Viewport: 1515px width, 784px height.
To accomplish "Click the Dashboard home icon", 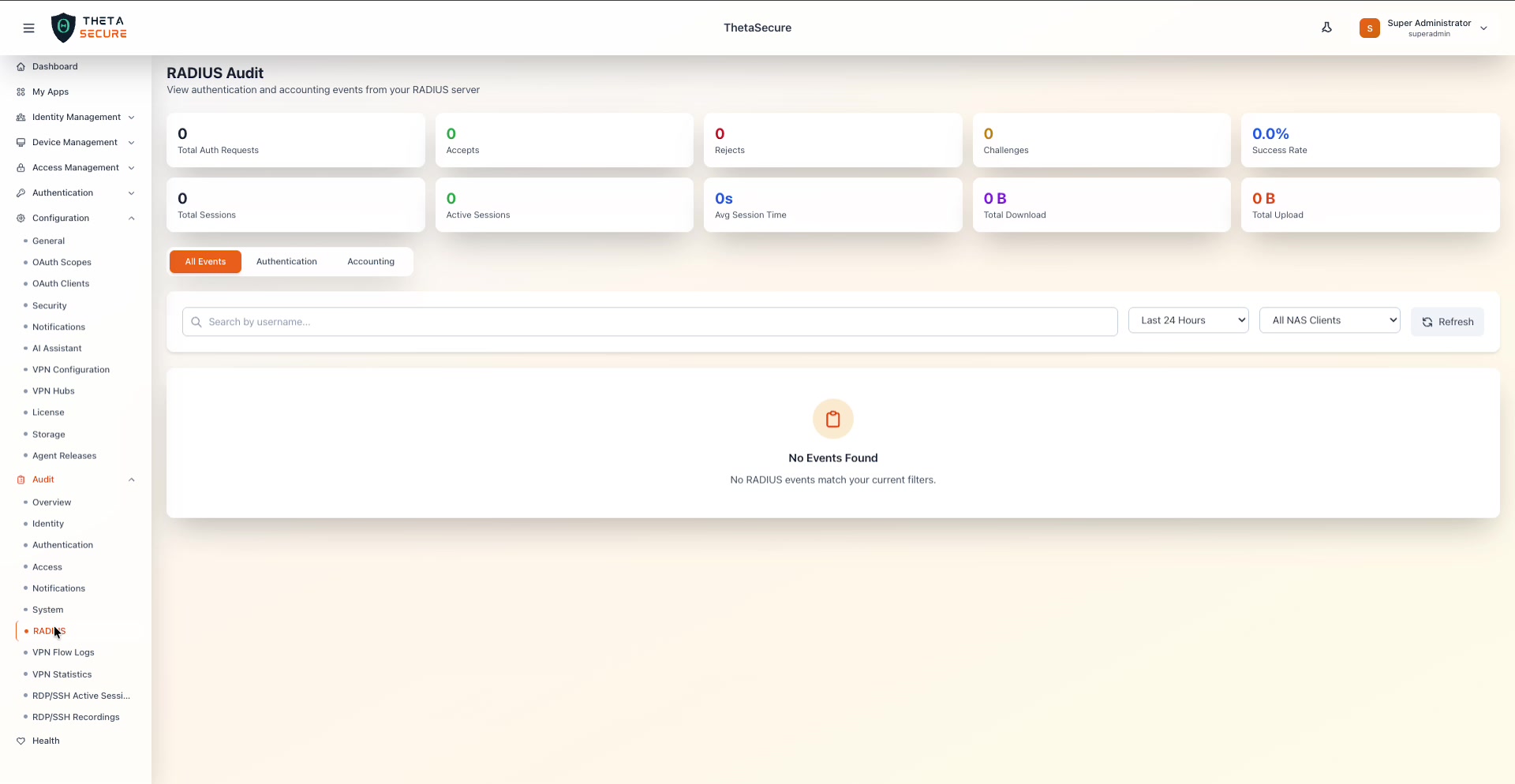I will click(x=20, y=66).
